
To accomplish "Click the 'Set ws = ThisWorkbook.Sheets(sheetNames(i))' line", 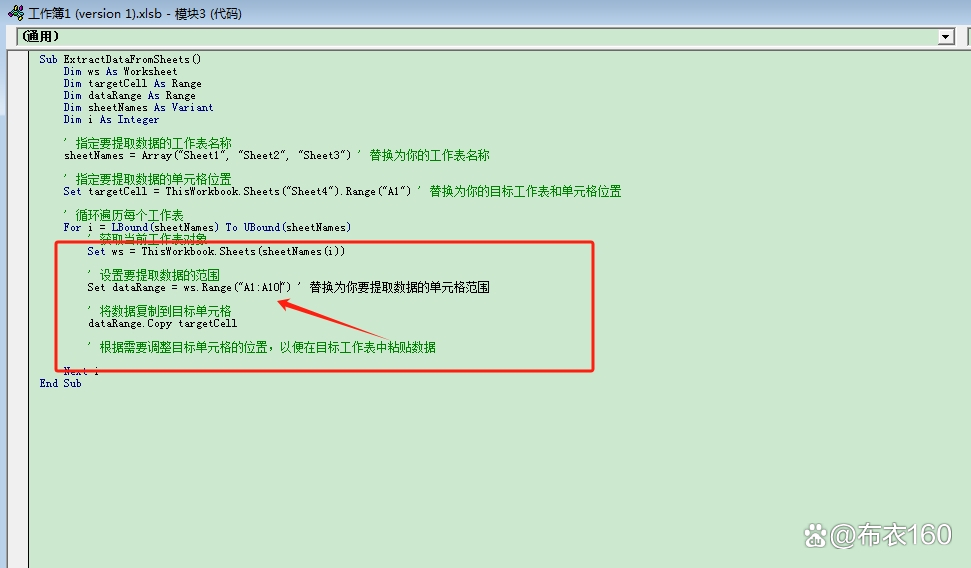I will click(216, 251).
